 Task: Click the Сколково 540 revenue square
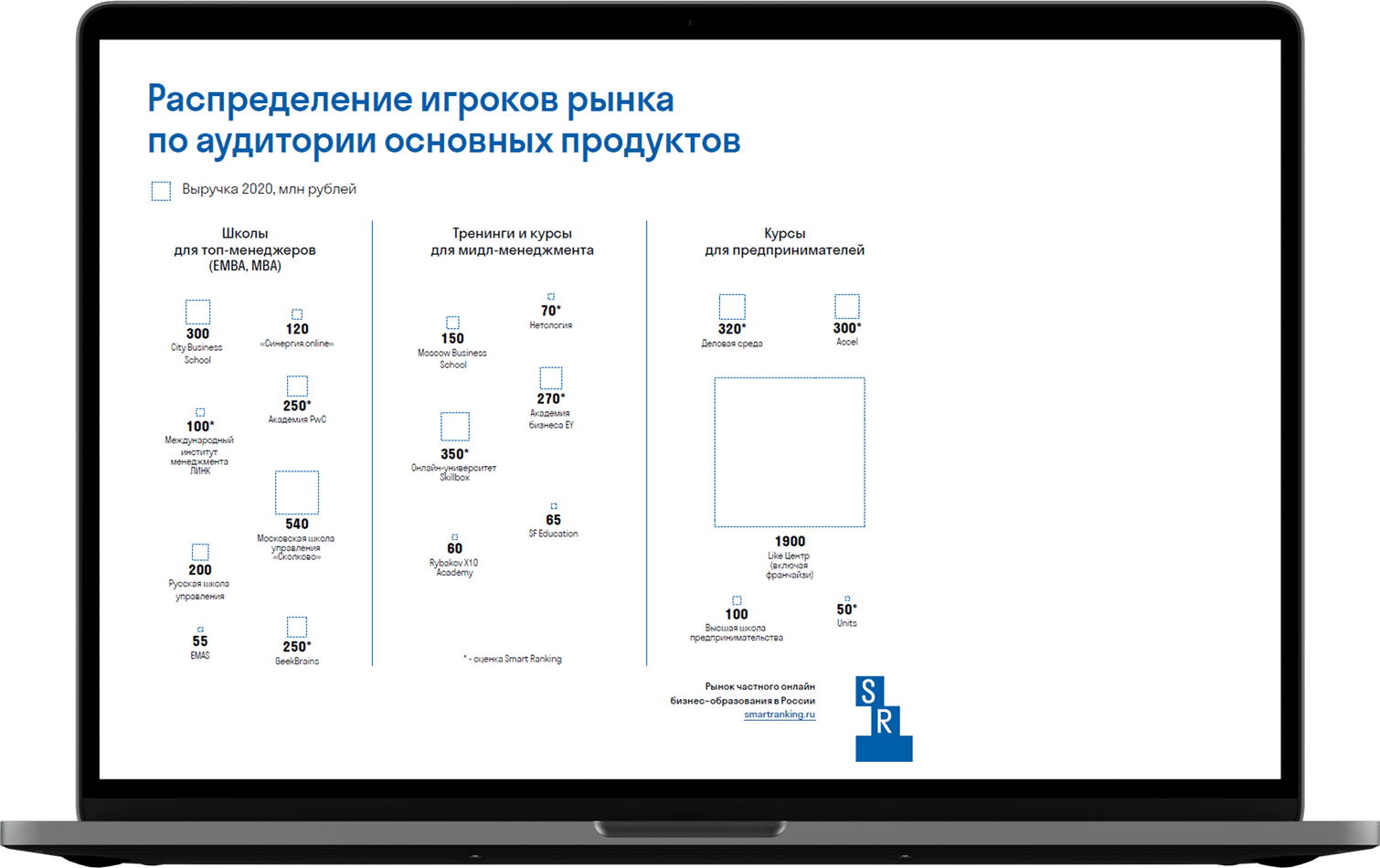(x=297, y=492)
